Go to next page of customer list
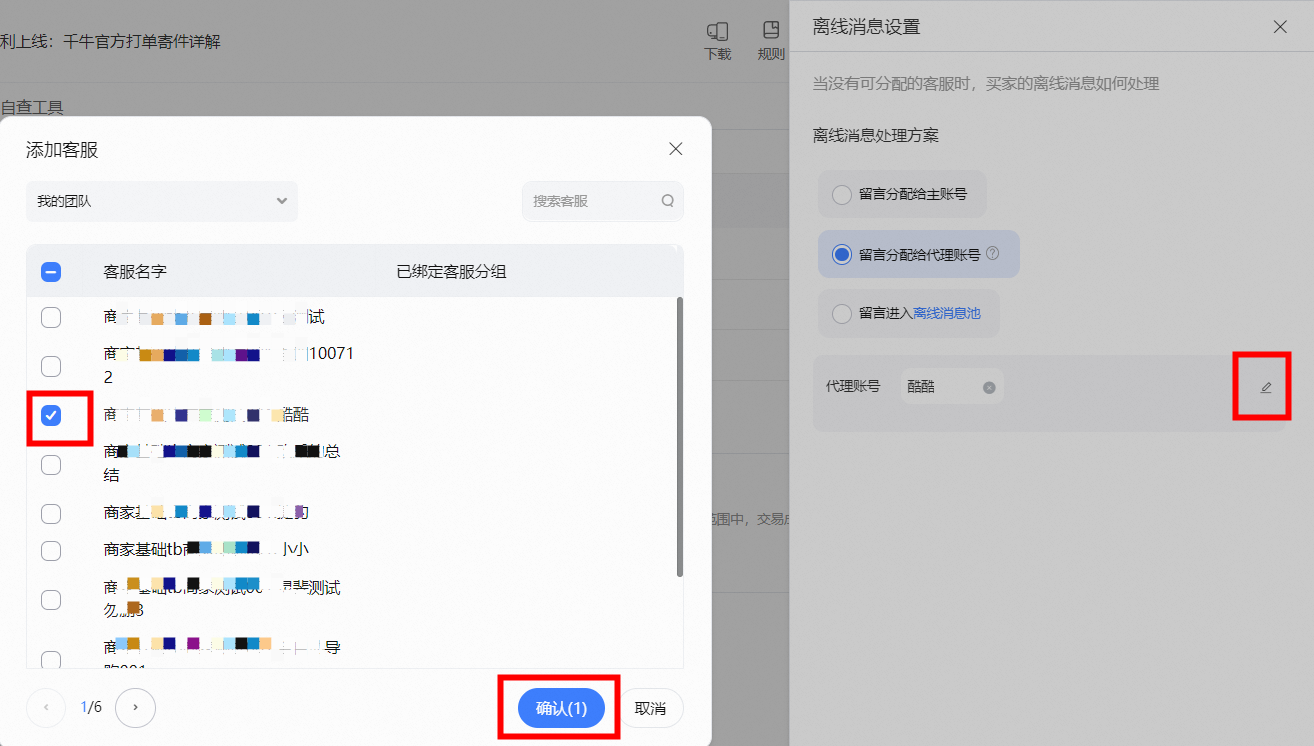 (135, 708)
